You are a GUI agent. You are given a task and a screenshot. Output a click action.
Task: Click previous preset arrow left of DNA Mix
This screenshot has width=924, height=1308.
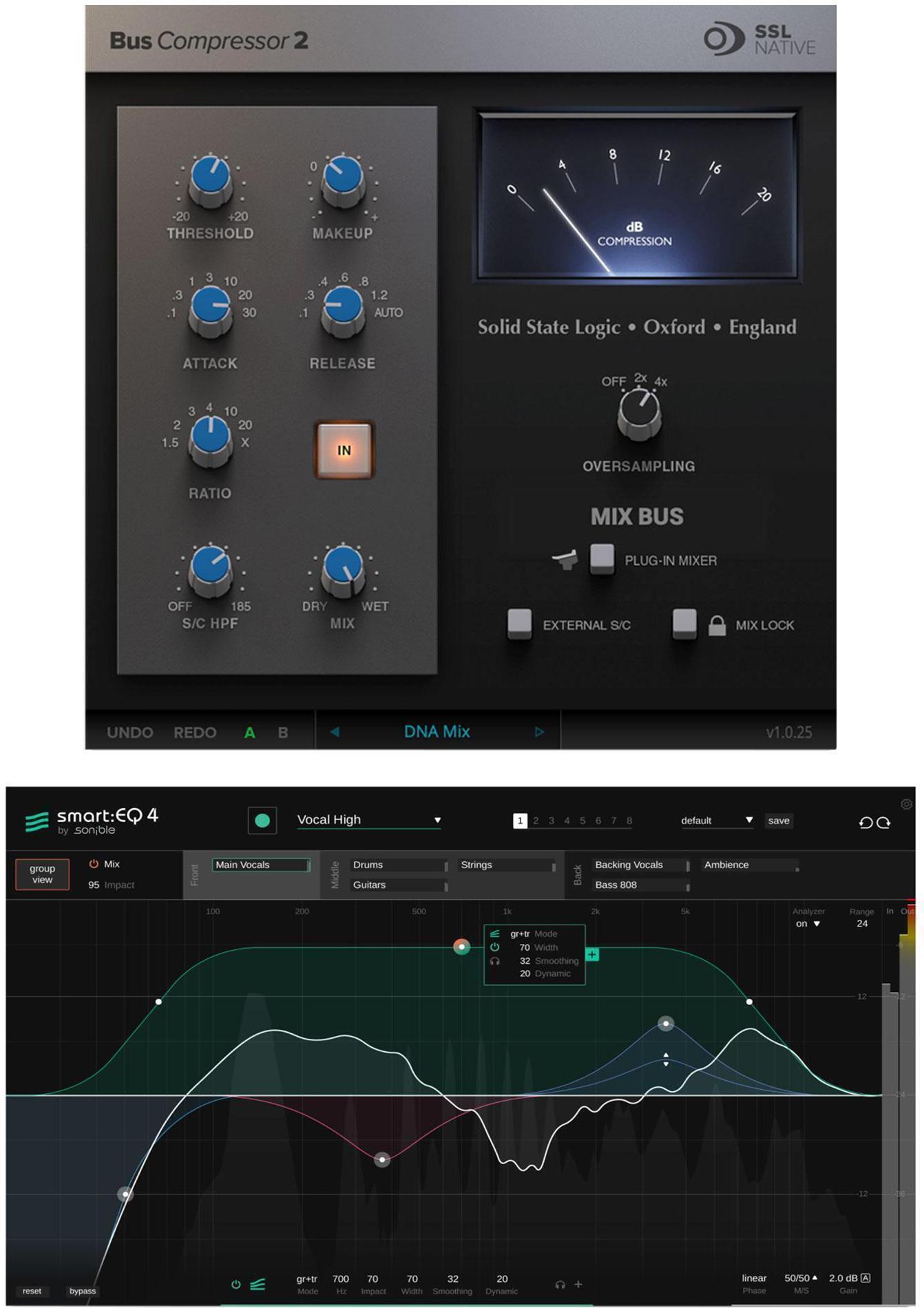click(335, 732)
